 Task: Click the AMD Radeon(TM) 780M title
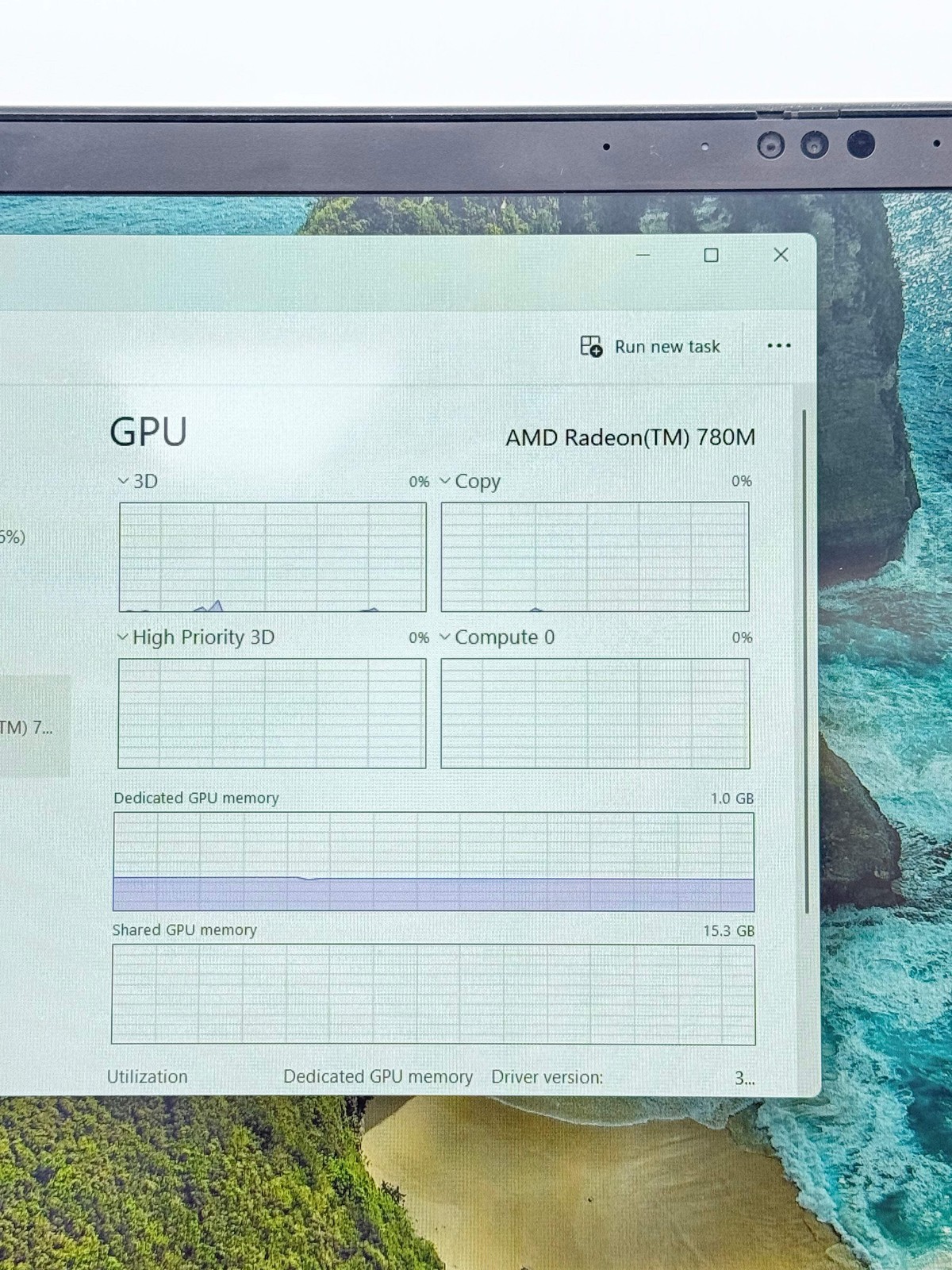click(x=631, y=437)
